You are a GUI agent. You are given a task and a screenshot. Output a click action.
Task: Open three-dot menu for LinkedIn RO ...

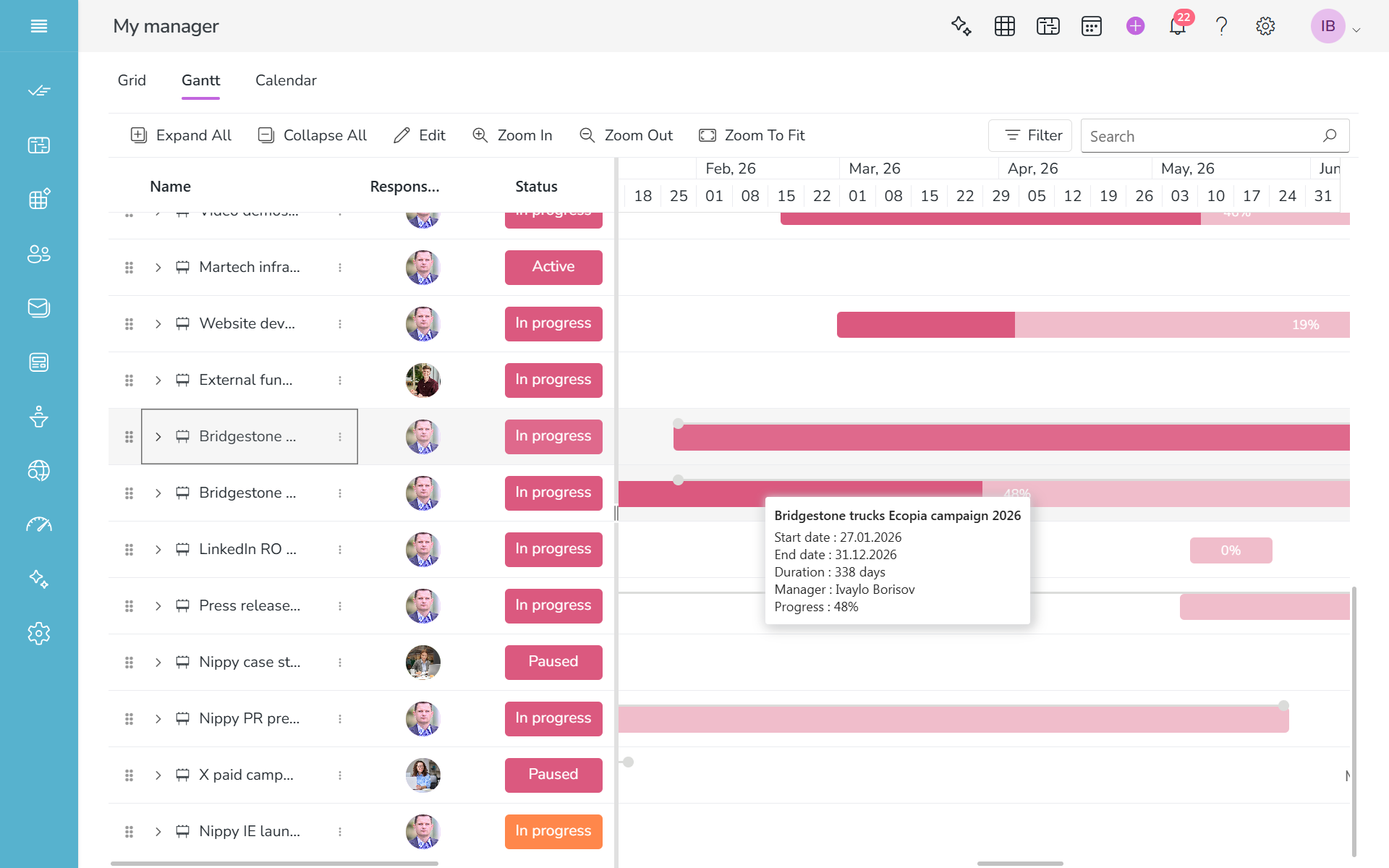tap(340, 550)
